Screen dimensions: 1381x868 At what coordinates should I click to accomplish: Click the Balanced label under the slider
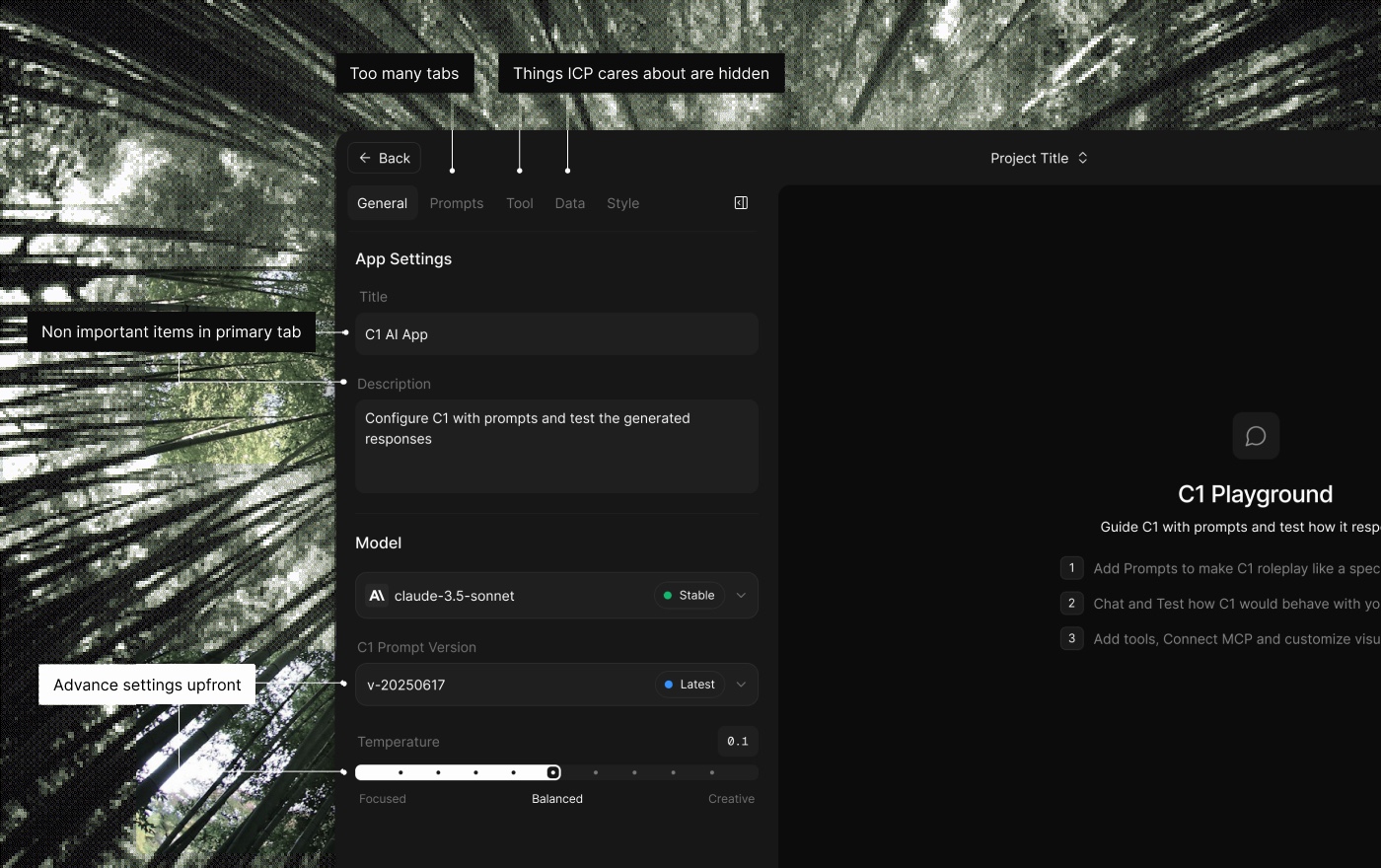click(557, 799)
